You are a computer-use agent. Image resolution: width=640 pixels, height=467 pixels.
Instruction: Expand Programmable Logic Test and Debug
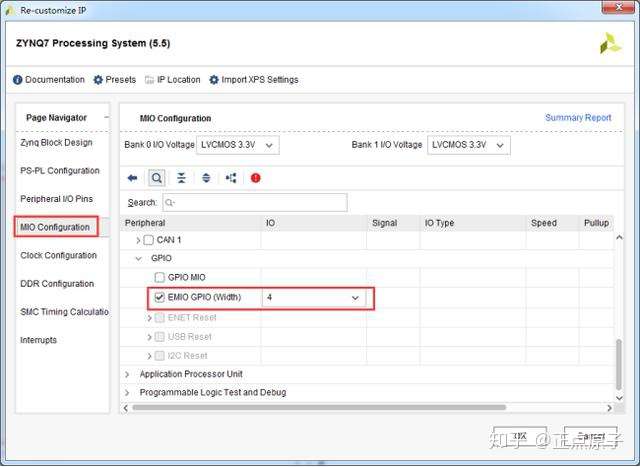(127, 393)
